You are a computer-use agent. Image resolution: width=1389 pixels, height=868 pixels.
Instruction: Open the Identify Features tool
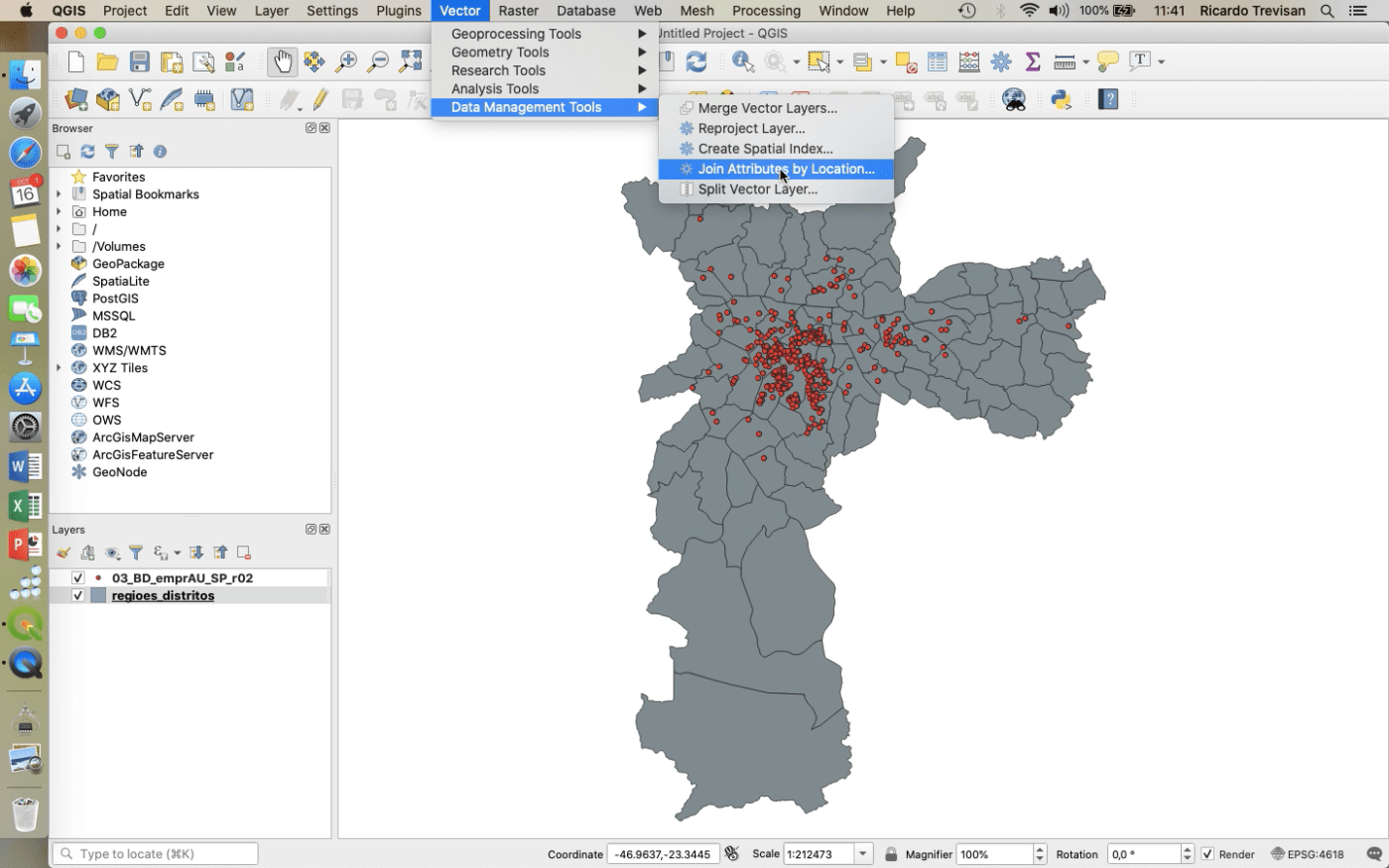pyautogui.click(x=742, y=62)
